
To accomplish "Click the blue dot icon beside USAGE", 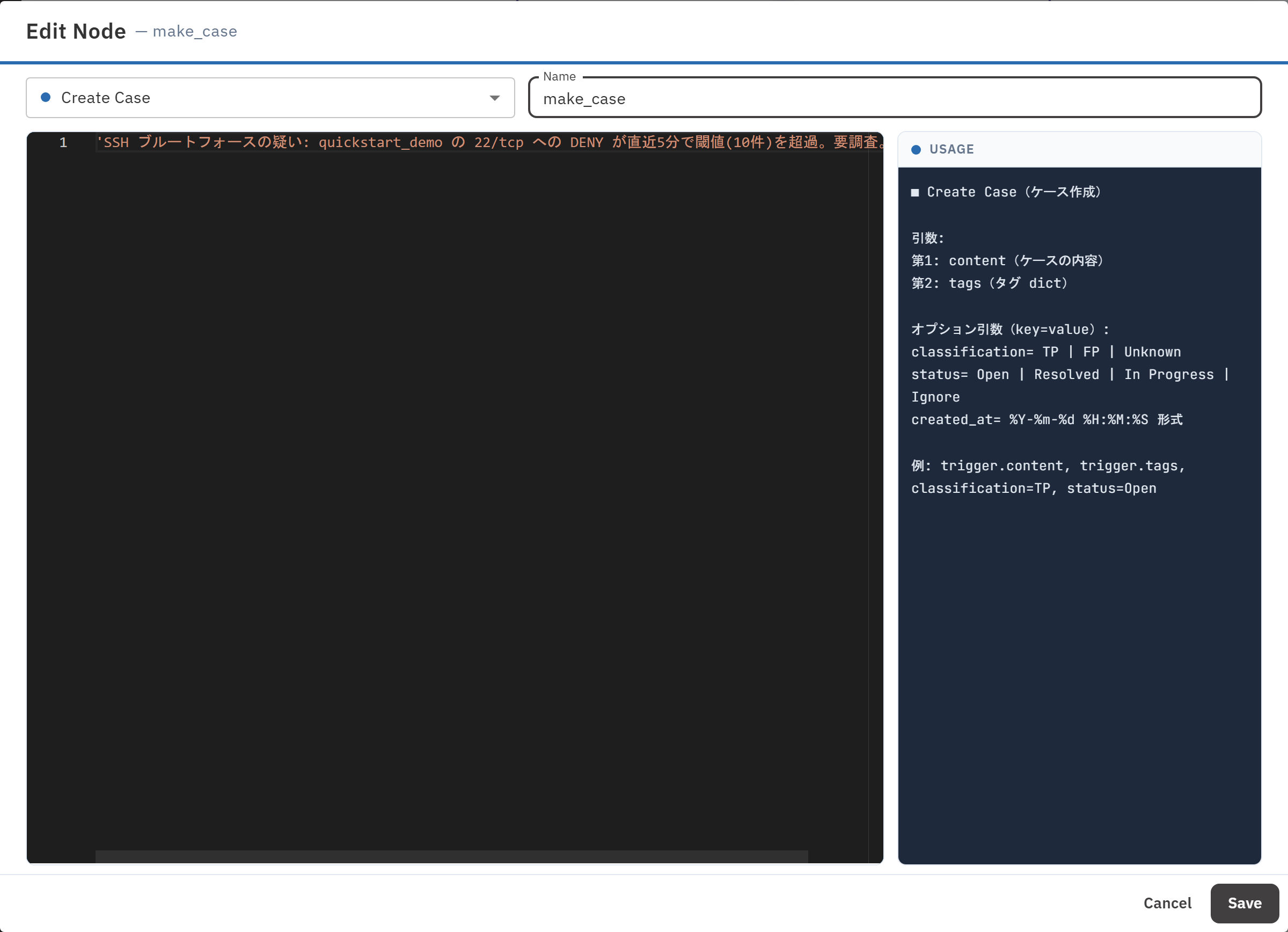I will point(916,149).
